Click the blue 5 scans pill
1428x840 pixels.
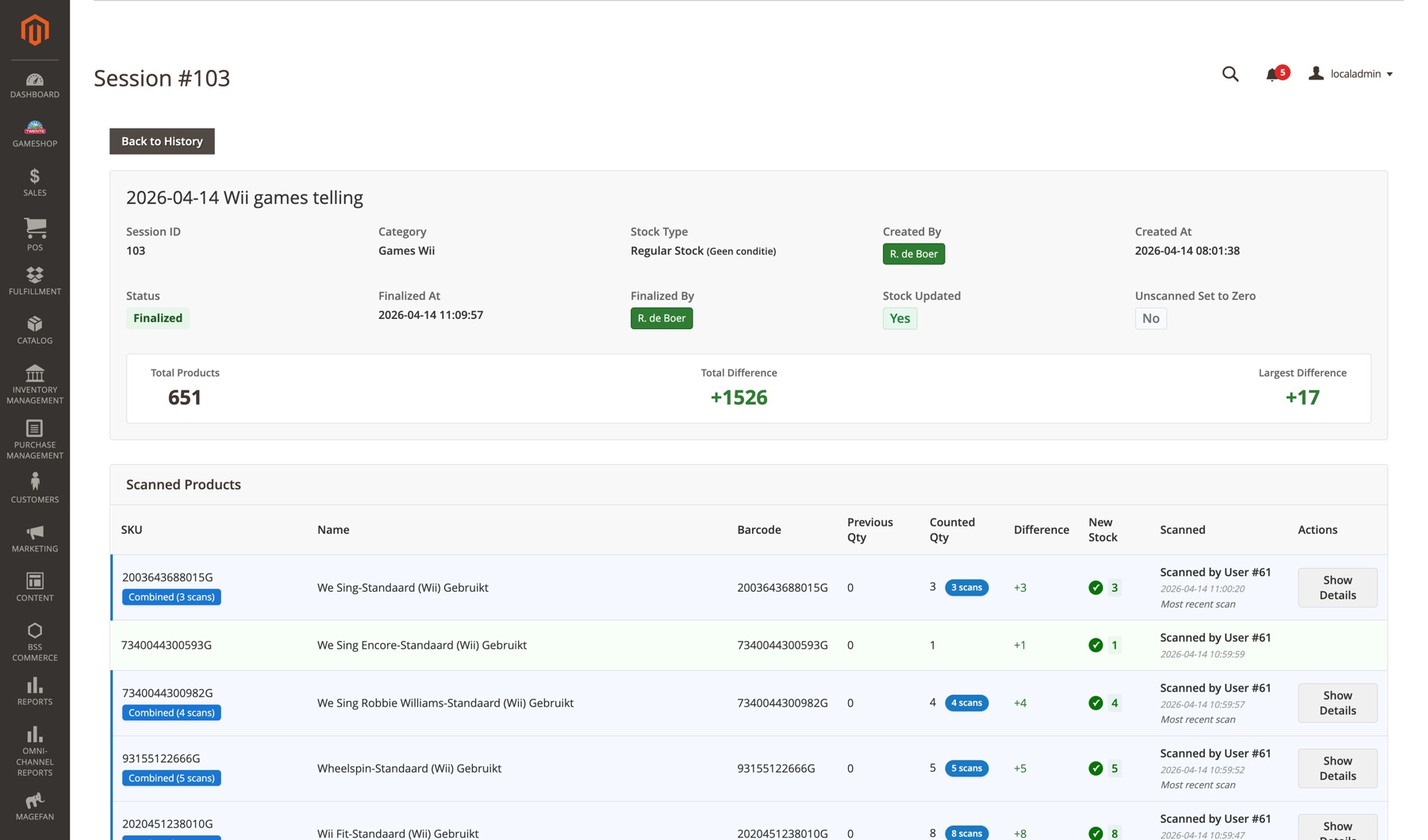pos(966,768)
